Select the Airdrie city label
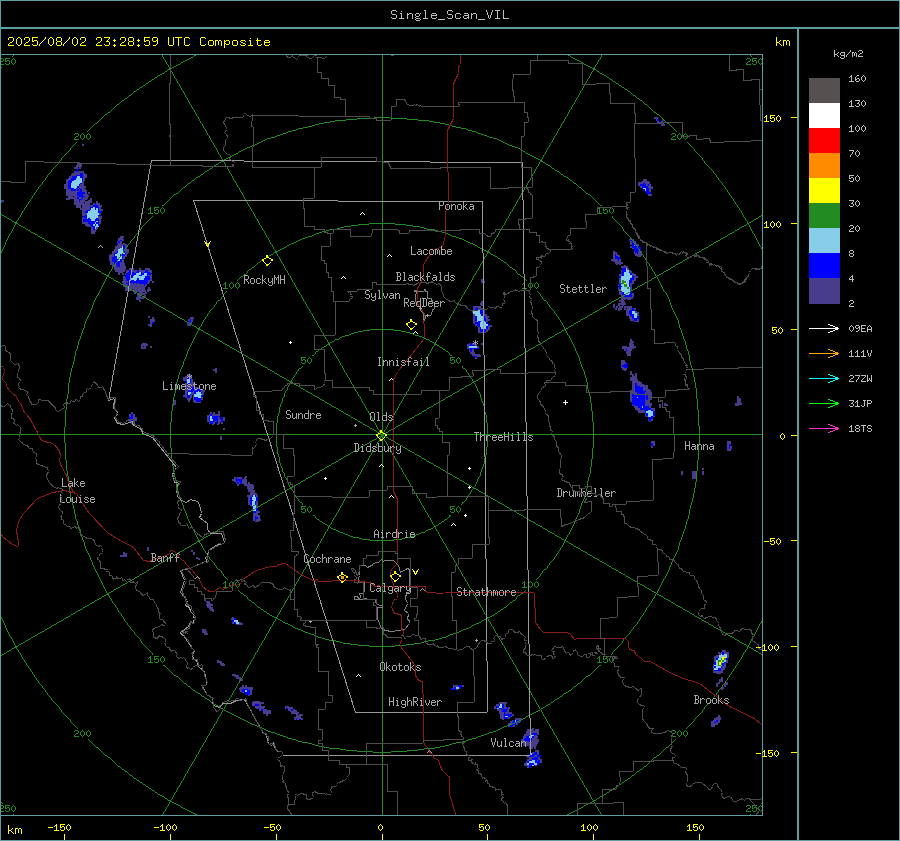The width and height of the screenshot is (900, 841). 394,534
